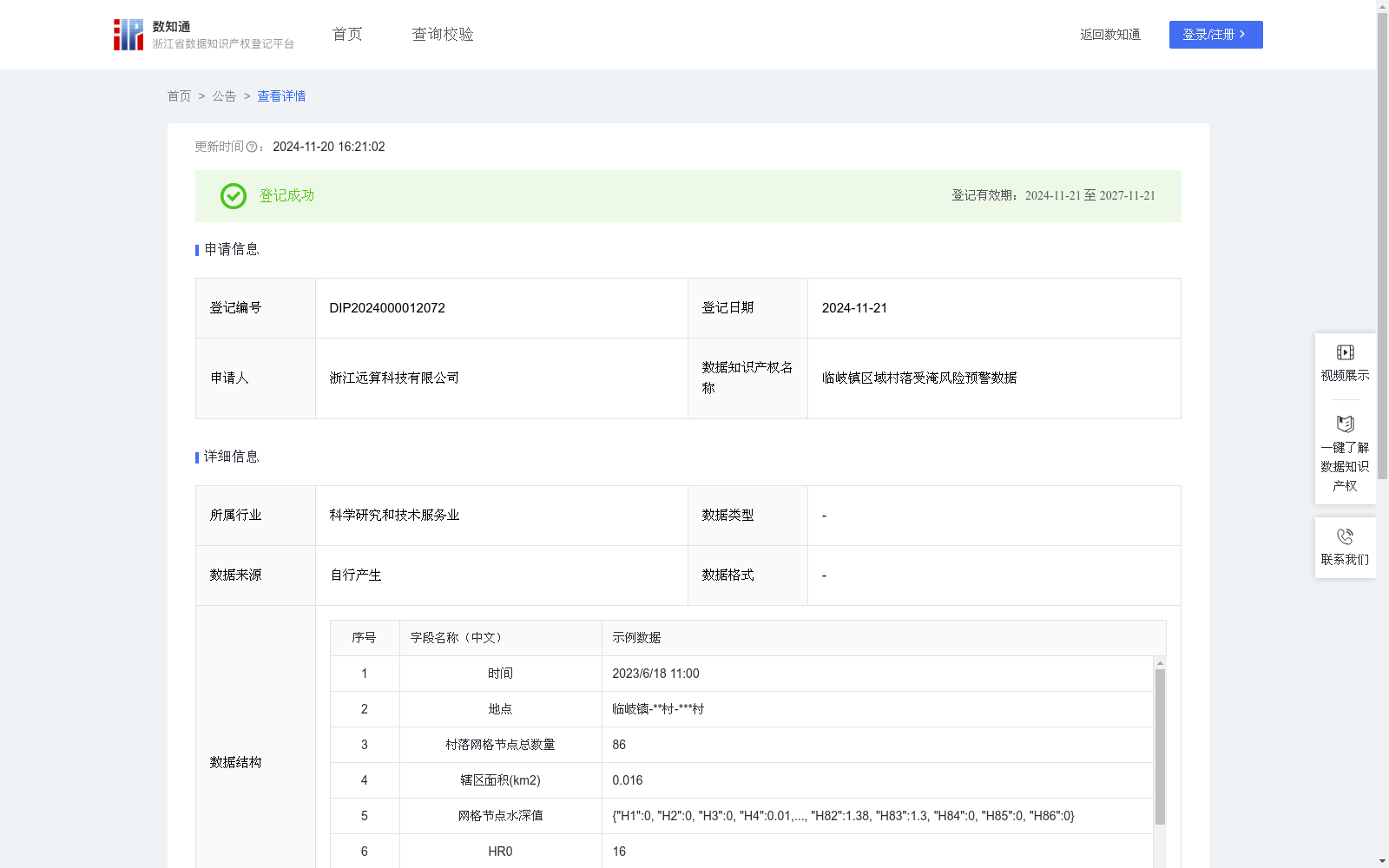Click the data structure table scrollbar thumb
This screenshot has height=868, width=1389.
[x=1160, y=746]
